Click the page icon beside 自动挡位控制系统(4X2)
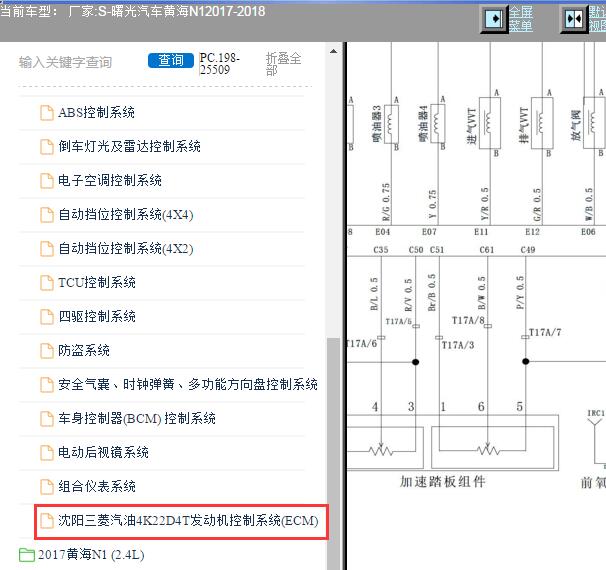606x570 pixels. click(47, 249)
